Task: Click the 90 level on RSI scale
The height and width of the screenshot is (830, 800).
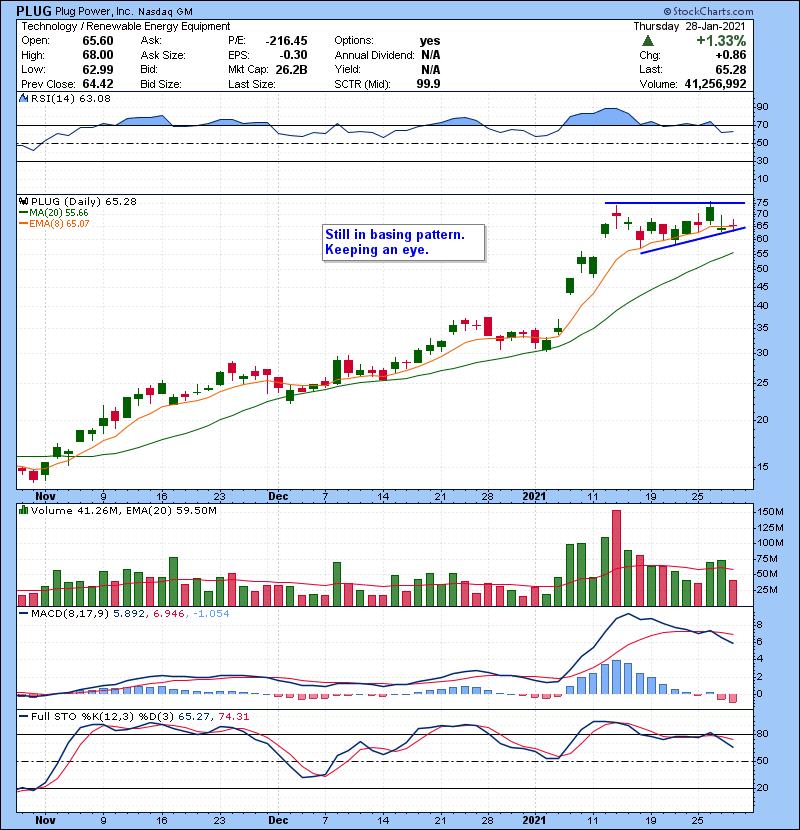Action: tap(762, 107)
